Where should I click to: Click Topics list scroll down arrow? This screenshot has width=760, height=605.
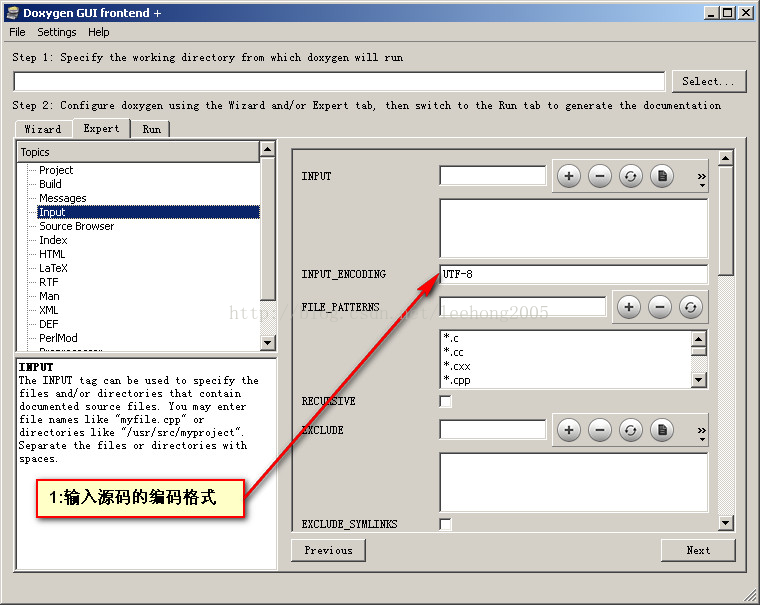[268, 342]
